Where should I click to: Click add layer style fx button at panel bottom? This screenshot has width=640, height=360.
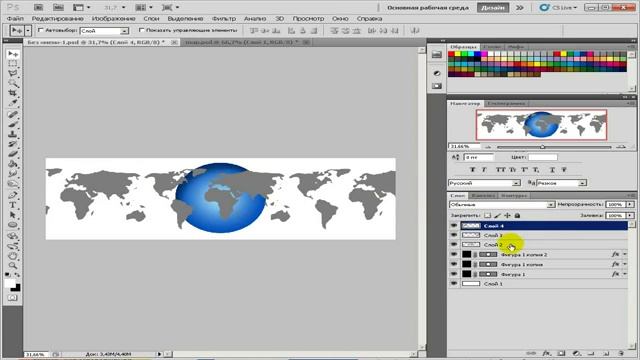click(x=547, y=353)
